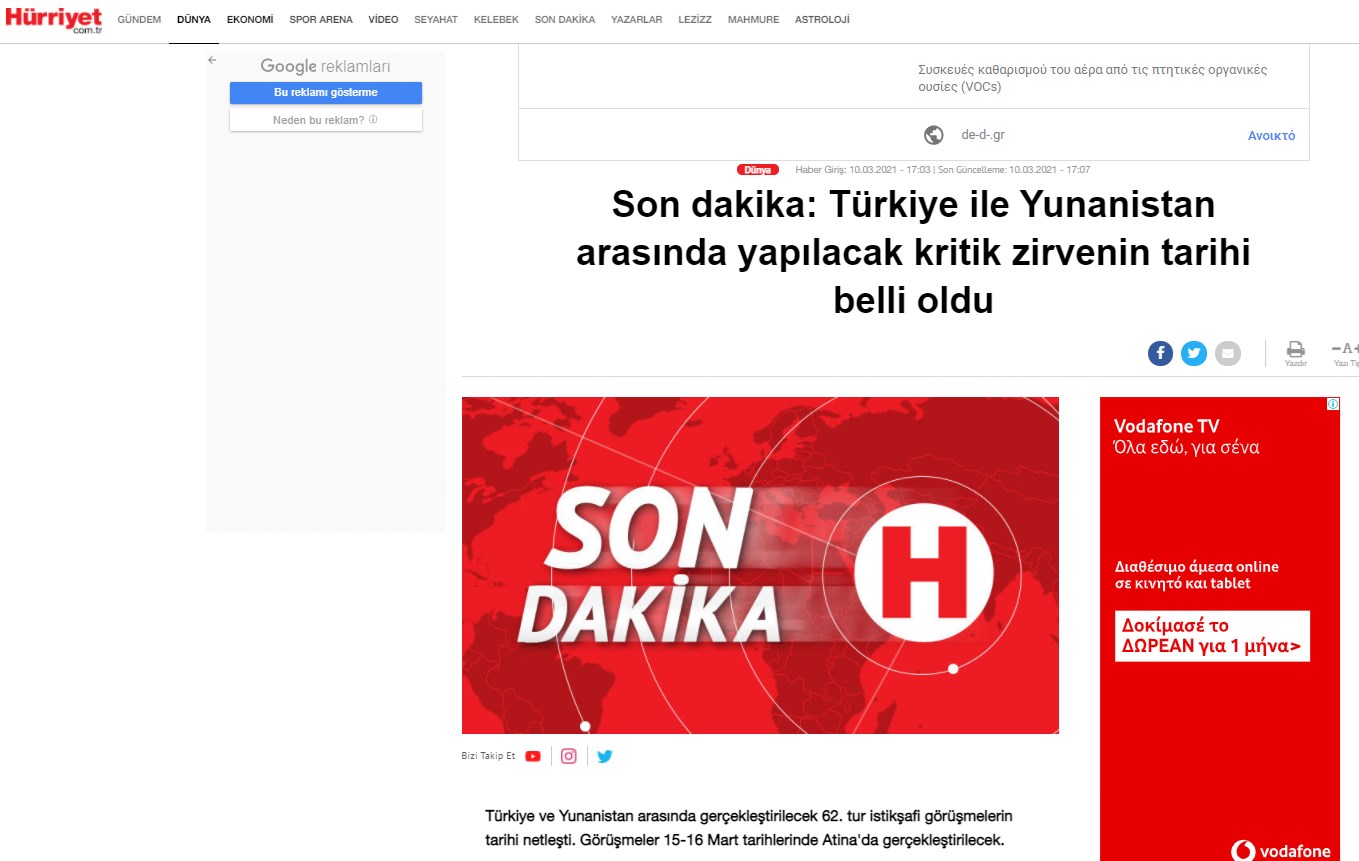The image size is (1359, 861).
Task: Print article using Yazdır icon
Action: [x=1295, y=354]
